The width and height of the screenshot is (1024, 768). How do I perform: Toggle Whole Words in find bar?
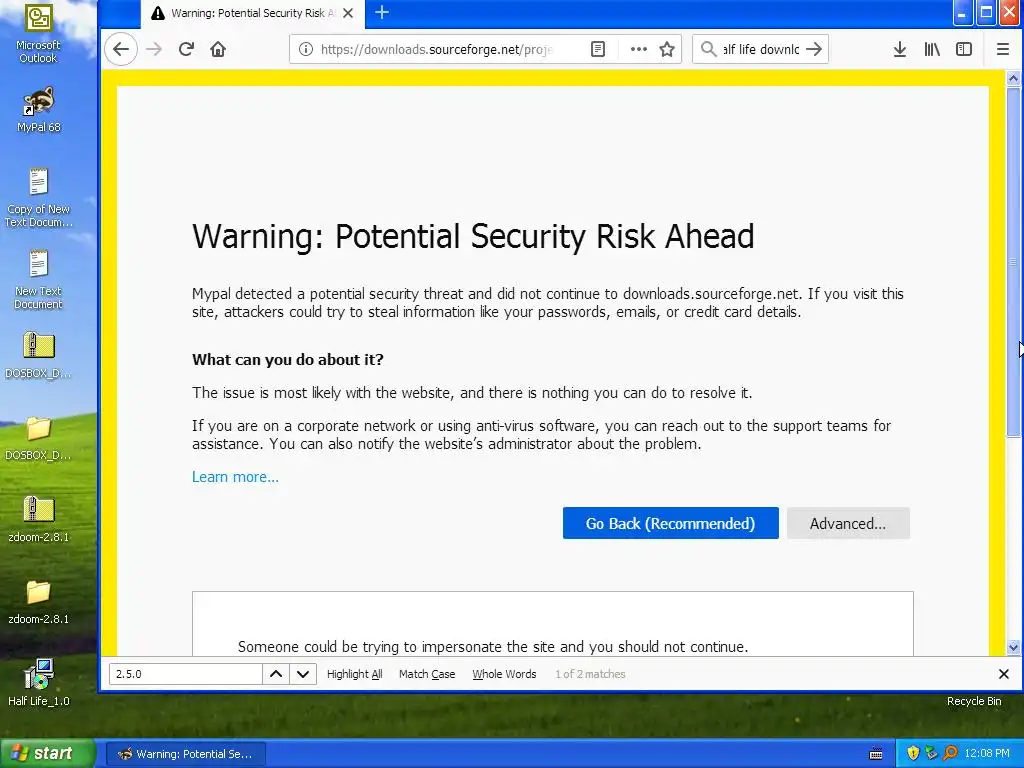point(504,674)
